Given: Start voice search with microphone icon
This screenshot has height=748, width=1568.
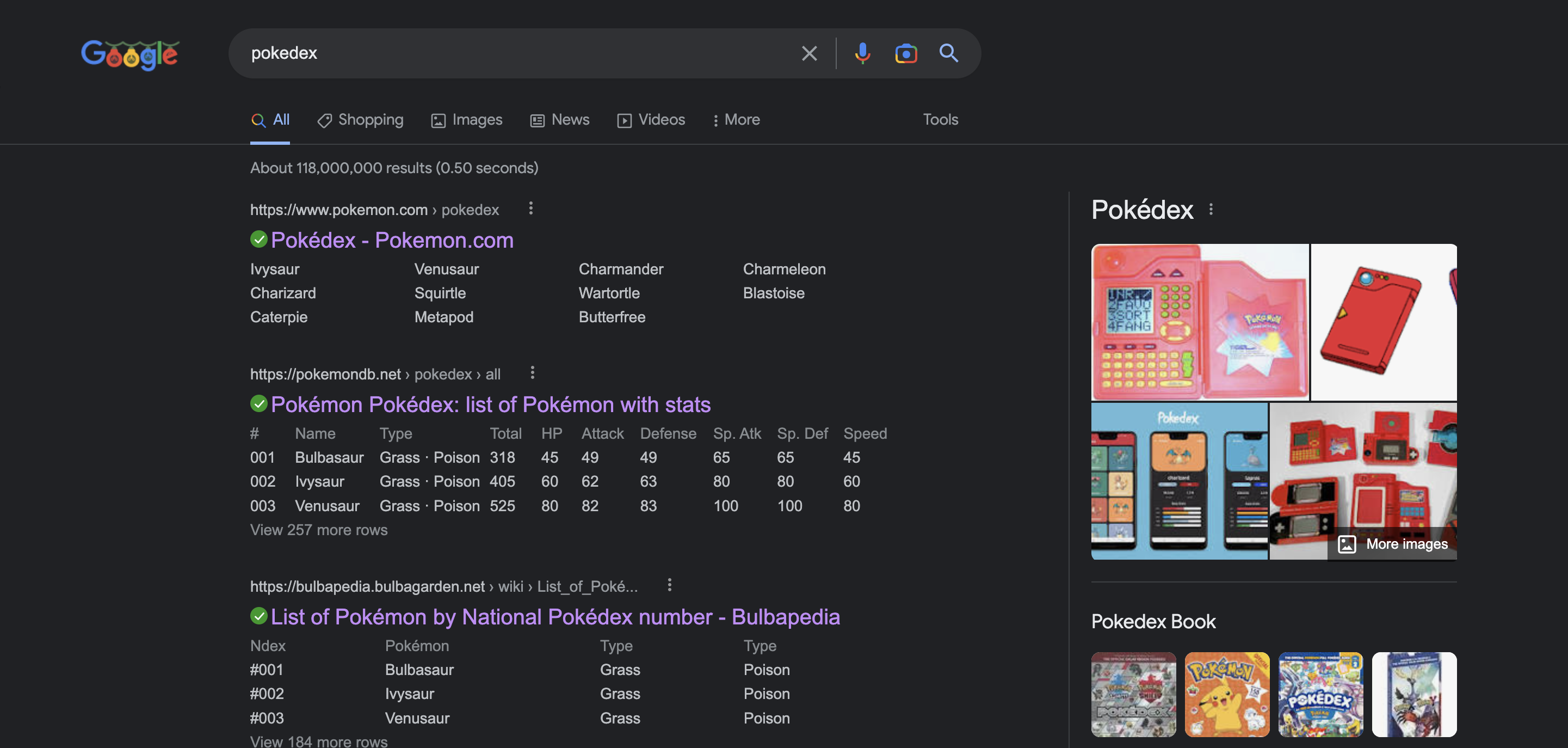Looking at the screenshot, I should (862, 53).
